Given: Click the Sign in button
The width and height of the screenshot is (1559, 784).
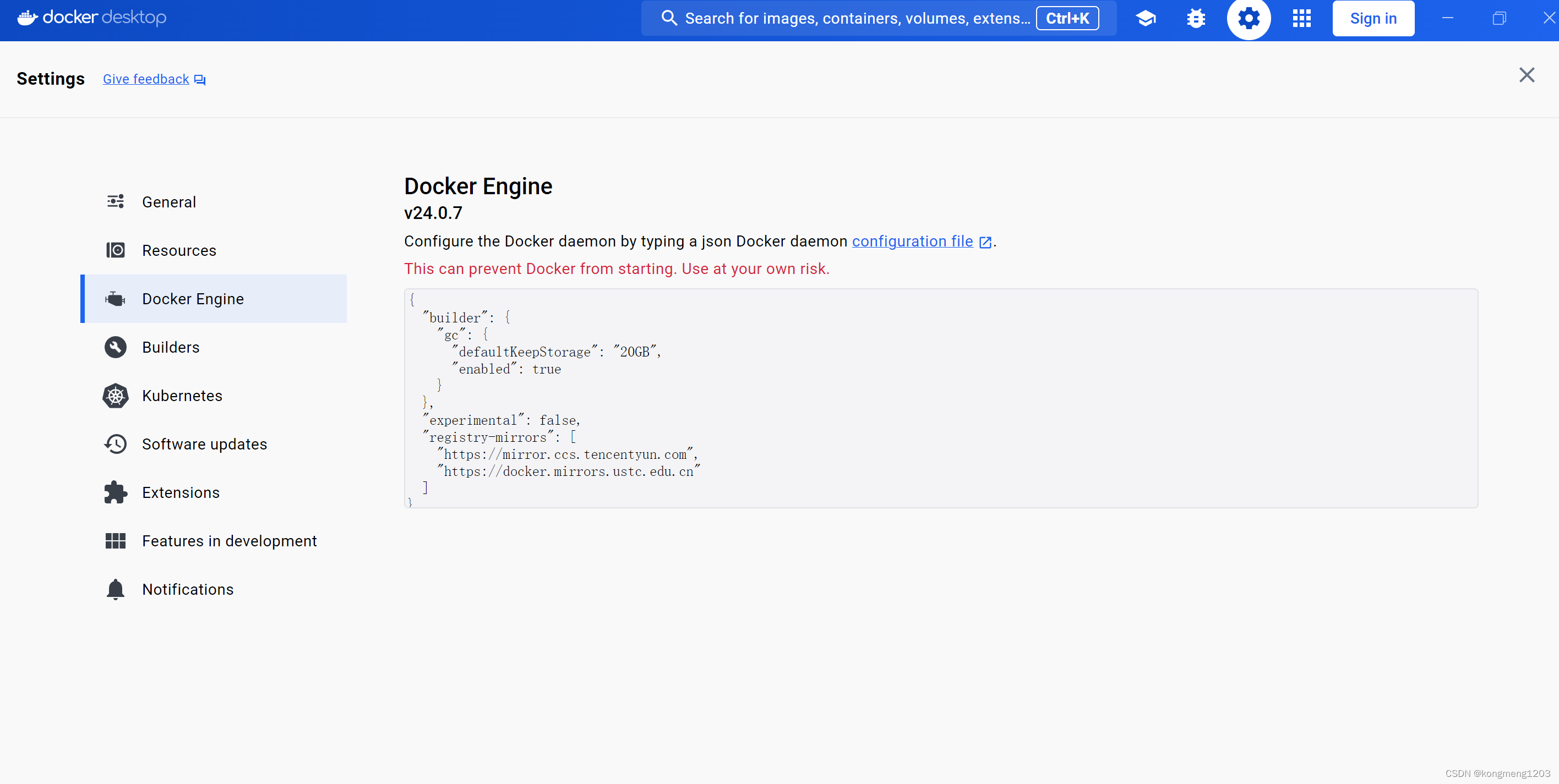Looking at the screenshot, I should coord(1372,18).
